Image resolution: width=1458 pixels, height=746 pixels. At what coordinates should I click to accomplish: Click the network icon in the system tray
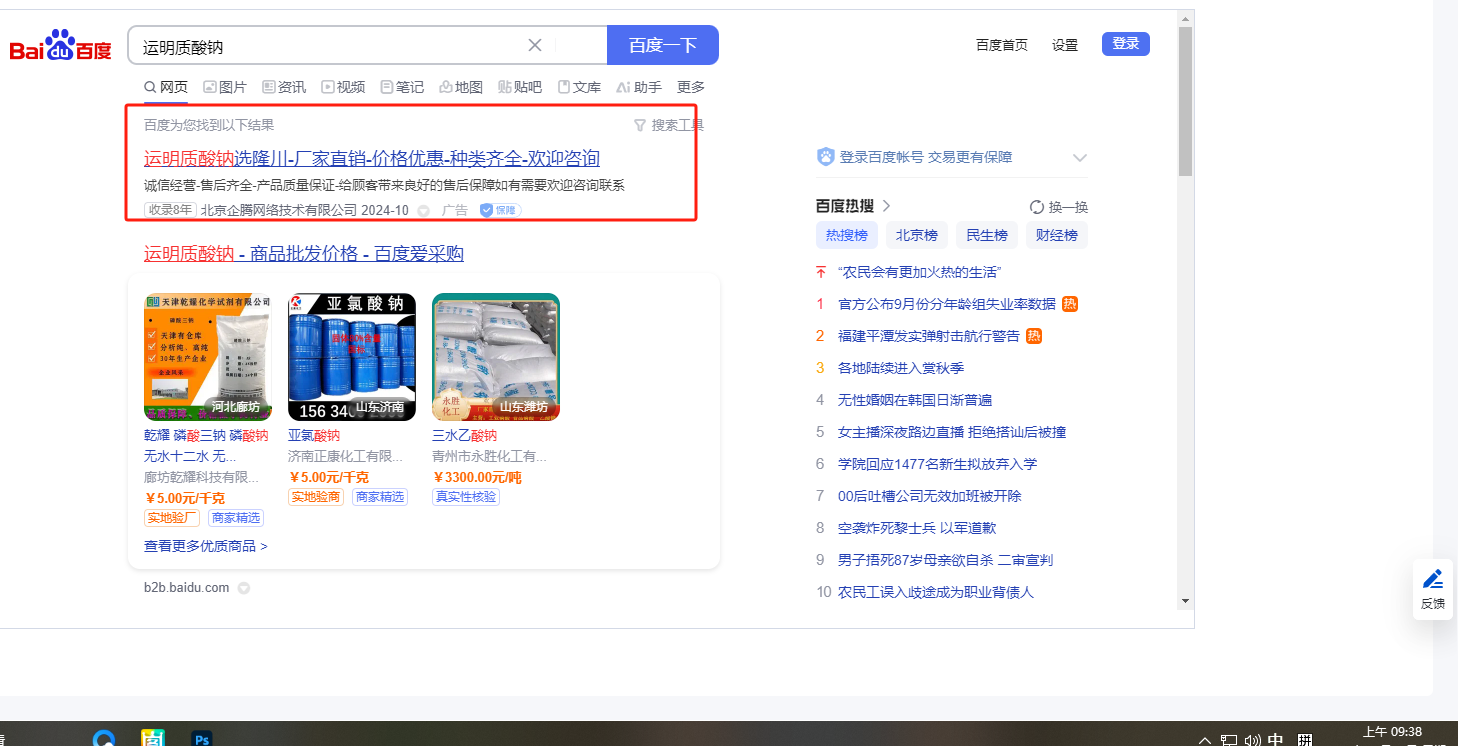[x=1229, y=741]
